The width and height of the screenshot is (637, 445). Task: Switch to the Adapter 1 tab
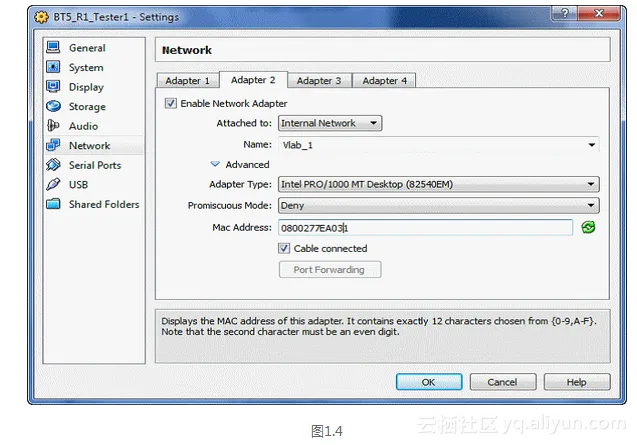187,80
